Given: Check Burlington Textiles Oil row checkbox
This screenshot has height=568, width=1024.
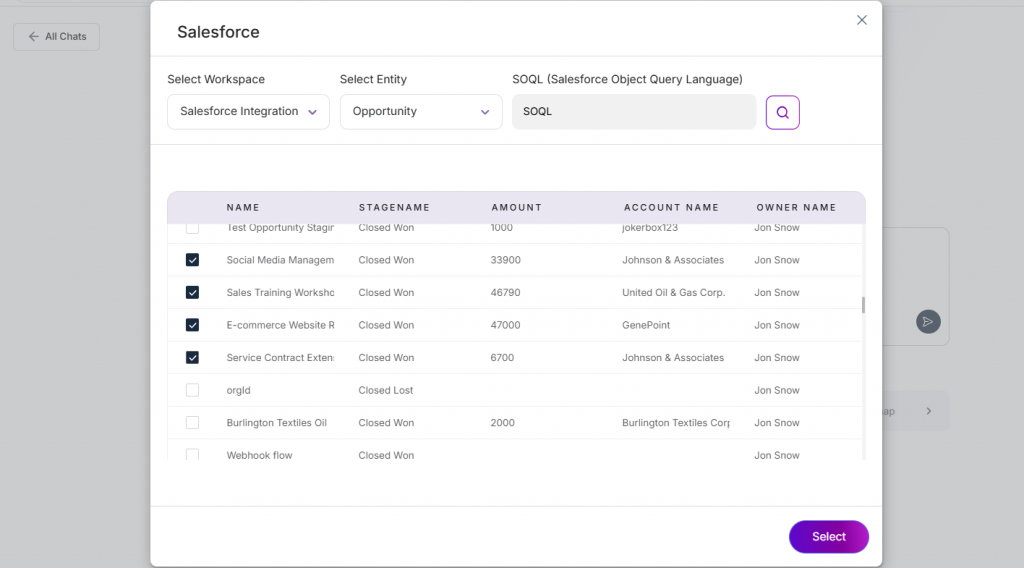Looking at the screenshot, I should point(192,423).
